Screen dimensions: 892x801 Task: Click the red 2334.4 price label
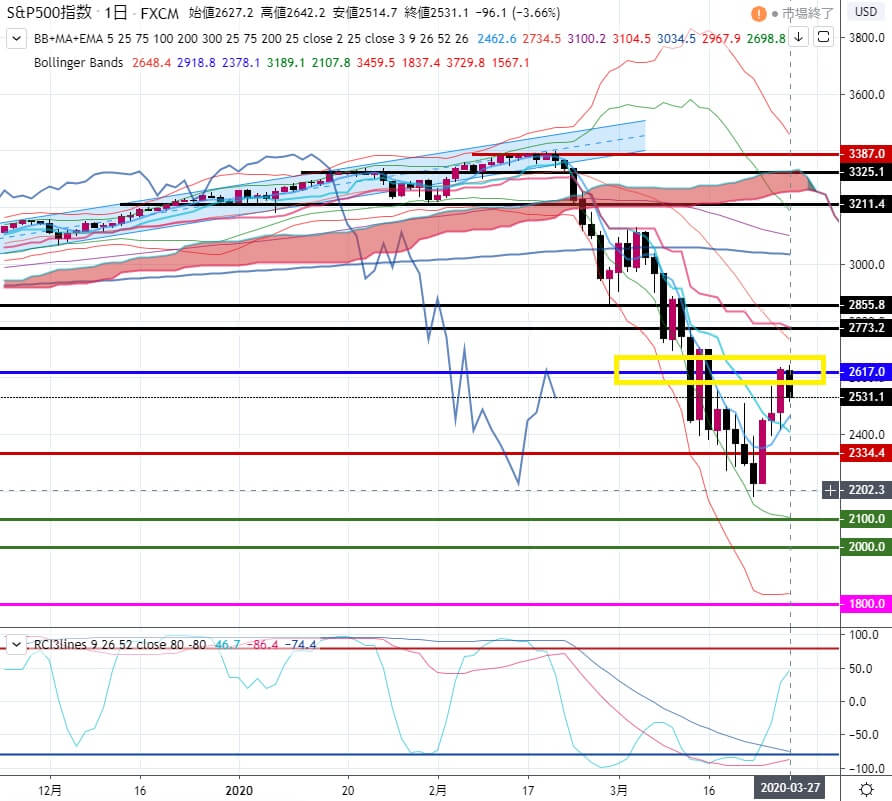pos(866,453)
